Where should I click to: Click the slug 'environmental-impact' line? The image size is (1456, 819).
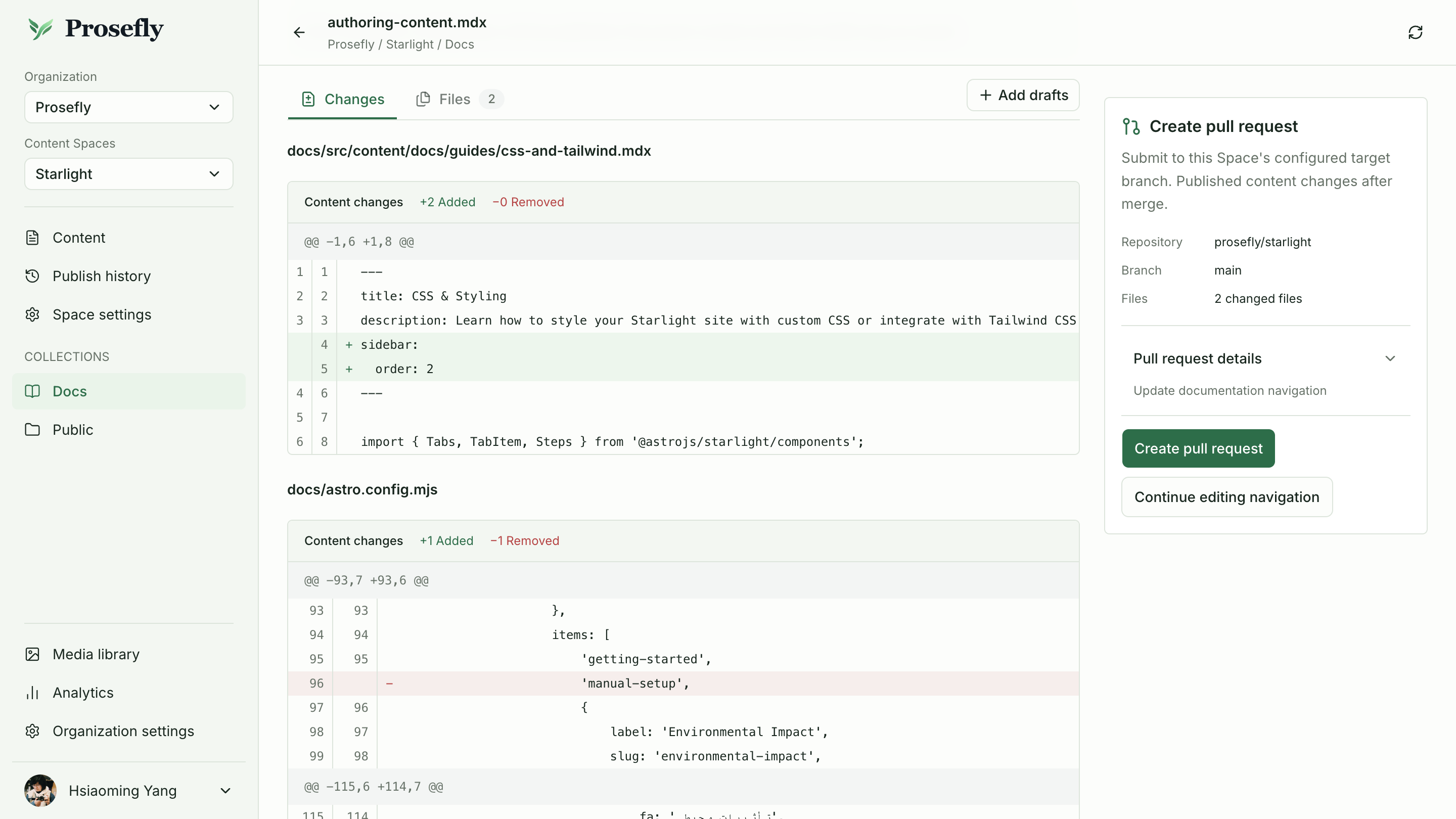684,756
